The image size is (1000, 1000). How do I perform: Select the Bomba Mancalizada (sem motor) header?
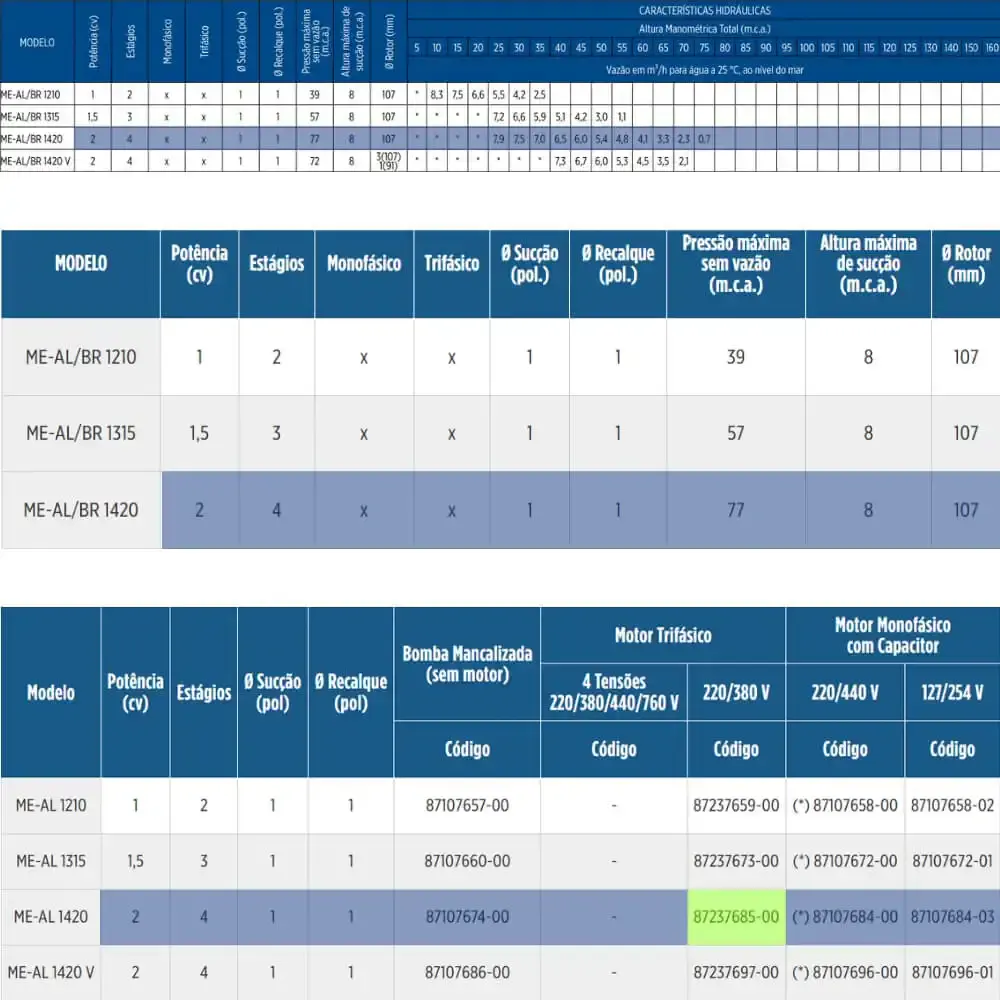pos(467,664)
